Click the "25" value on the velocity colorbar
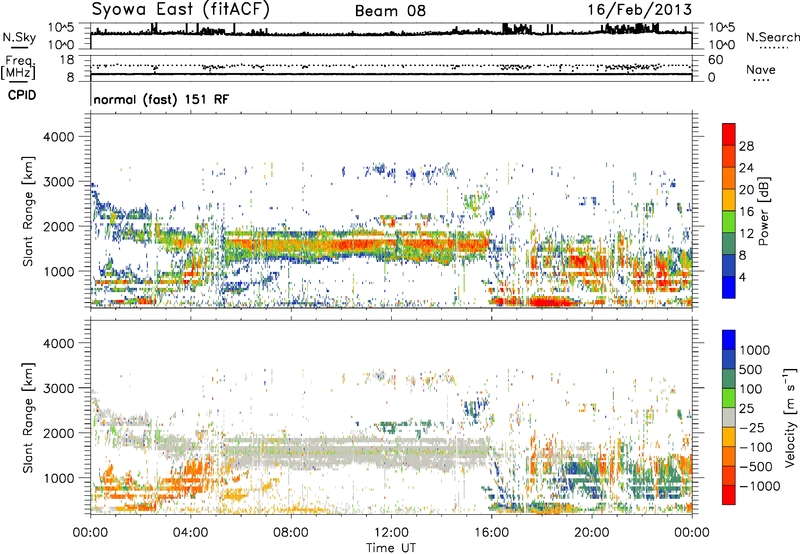Screen dimensions: 800x554 pyautogui.click(x=747, y=409)
